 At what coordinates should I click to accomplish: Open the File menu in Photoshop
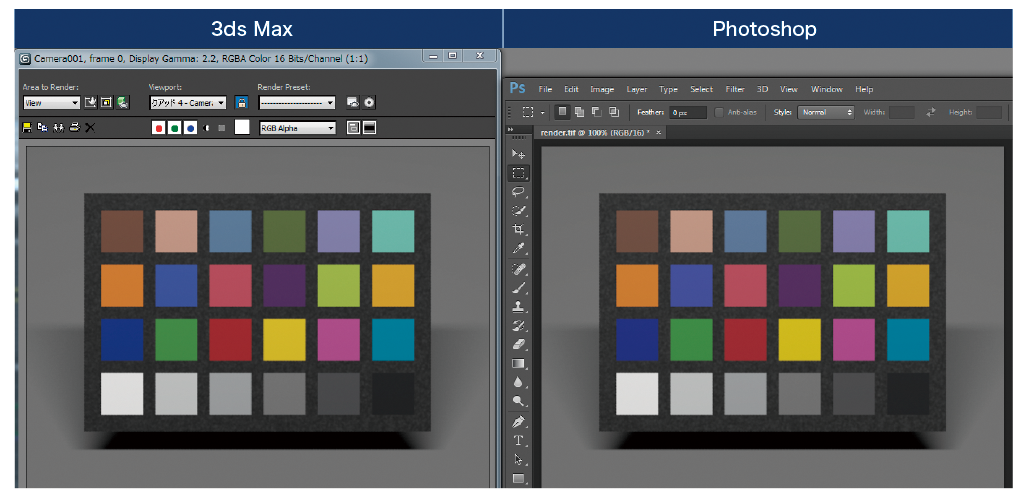coord(545,89)
